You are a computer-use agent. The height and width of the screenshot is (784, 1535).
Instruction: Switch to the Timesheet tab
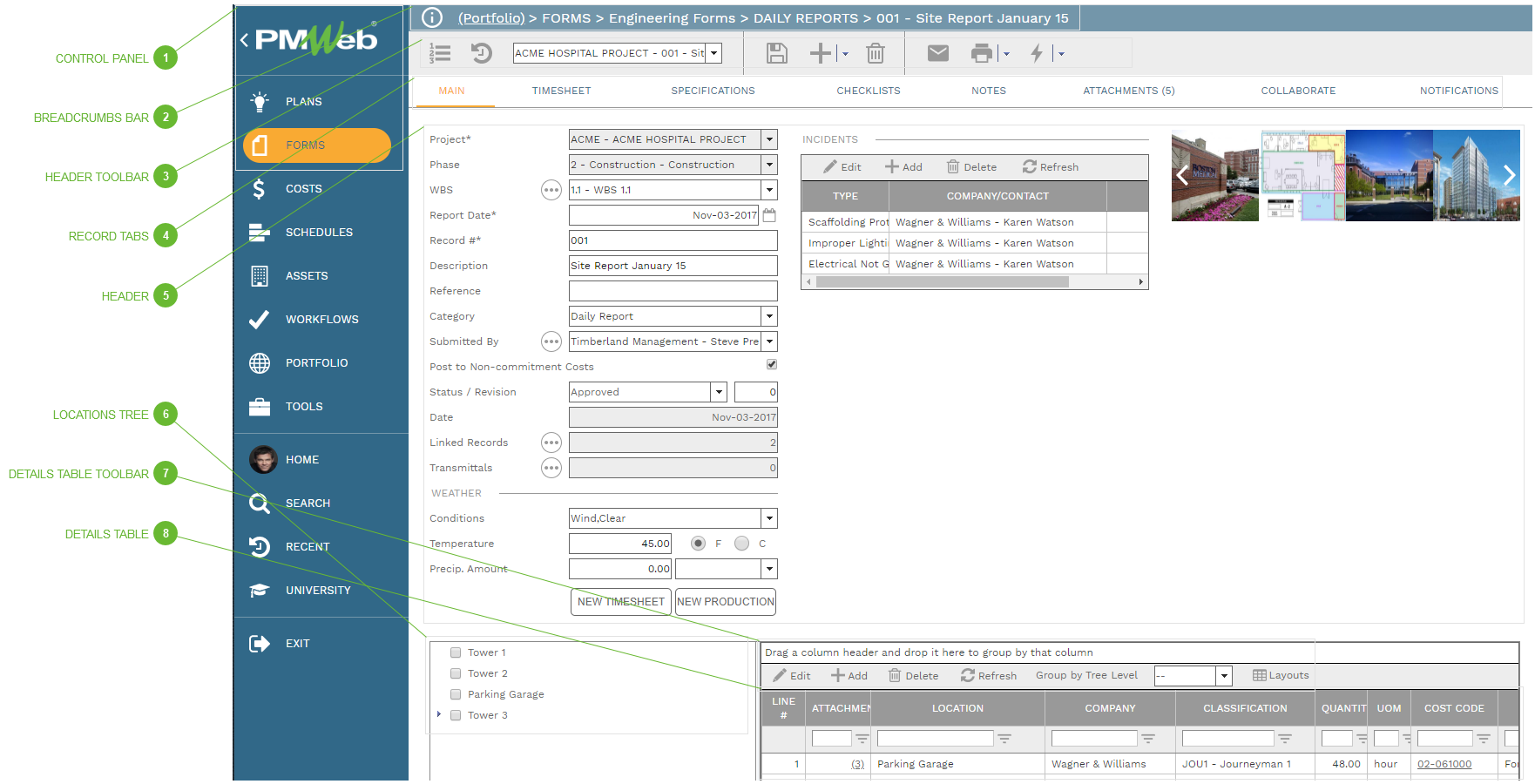coord(562,91)
